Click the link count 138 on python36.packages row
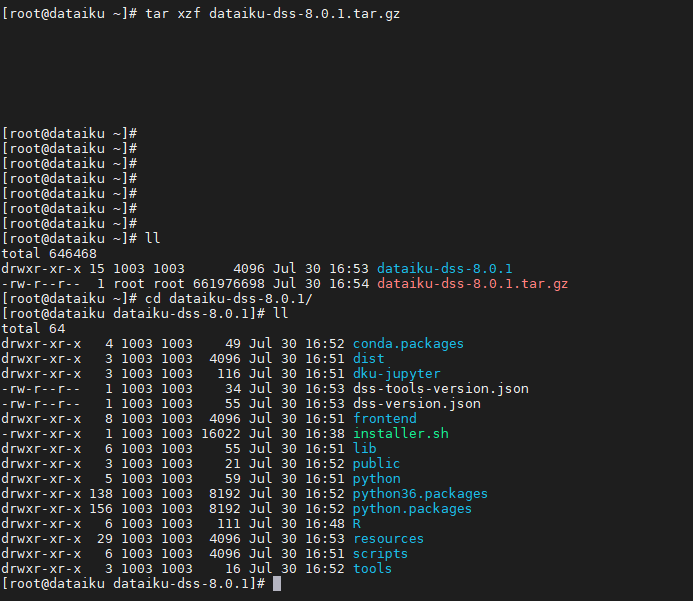The width and height of the screenshot is (693, 601). pyautogui.click(x=101, y=494)
